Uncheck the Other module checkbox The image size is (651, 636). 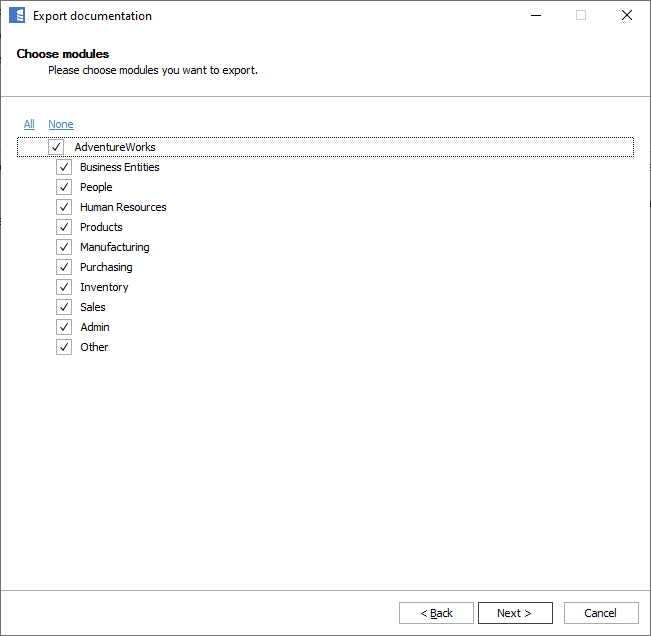tap(64, 347)
